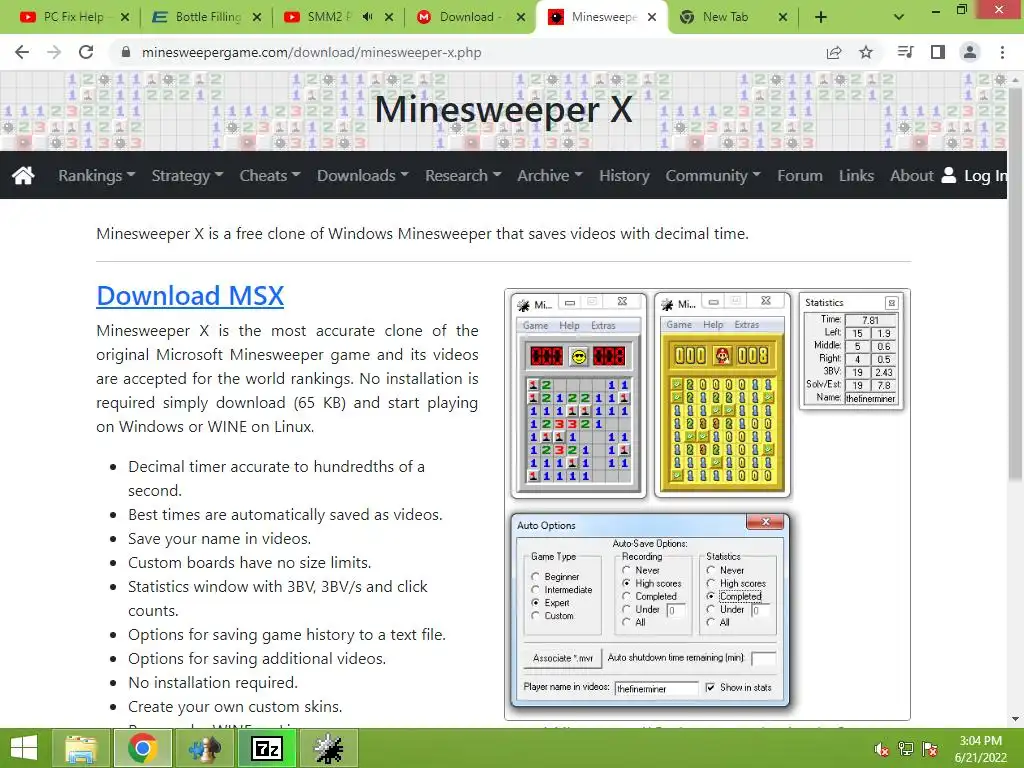This screenshot has width=1024, height=768.
Task: Open the tab search chevron
Action: click(x=899, y=18)
